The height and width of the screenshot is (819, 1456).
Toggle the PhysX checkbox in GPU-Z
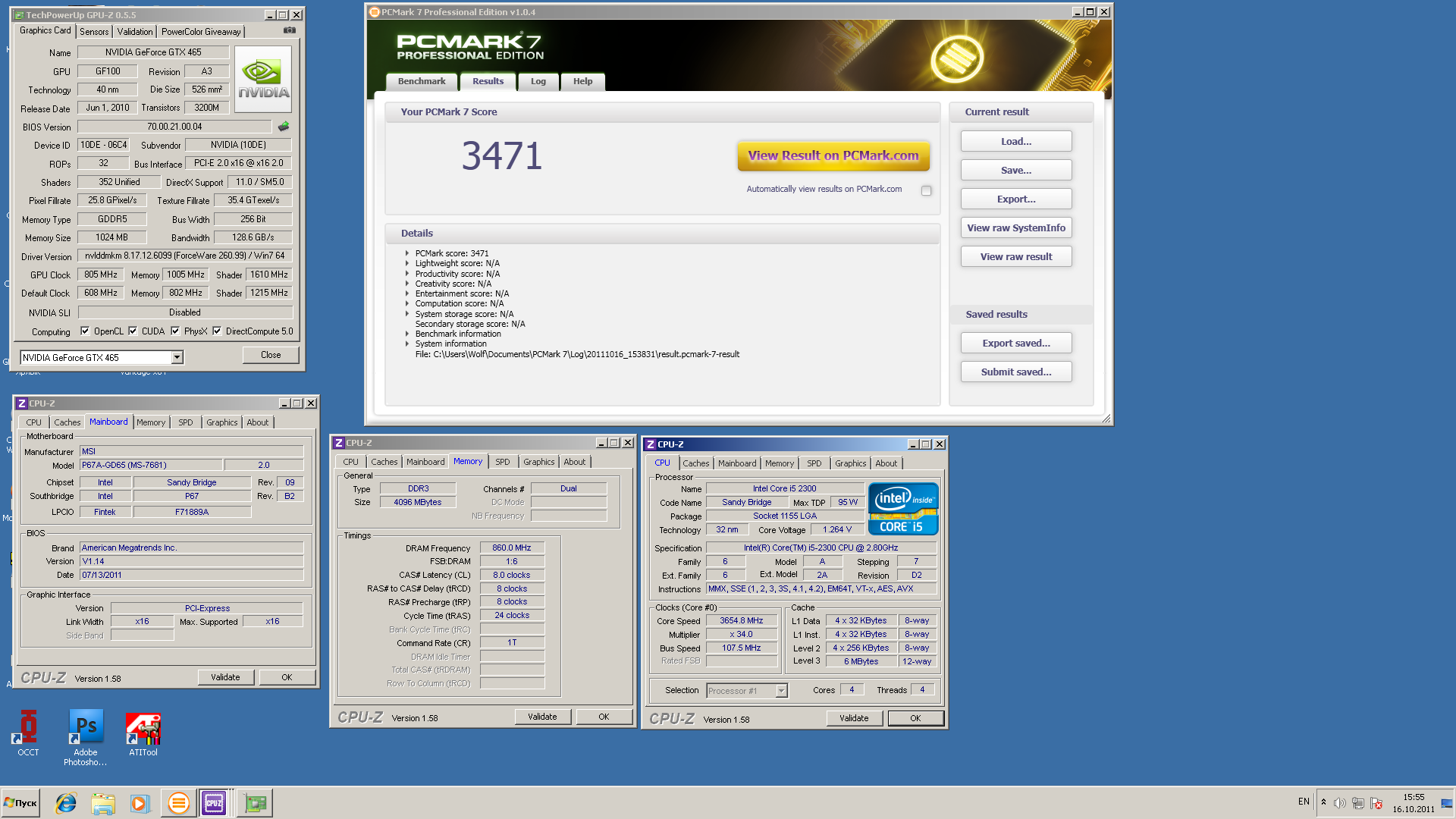pyautogui.click(x=175, y=331)
